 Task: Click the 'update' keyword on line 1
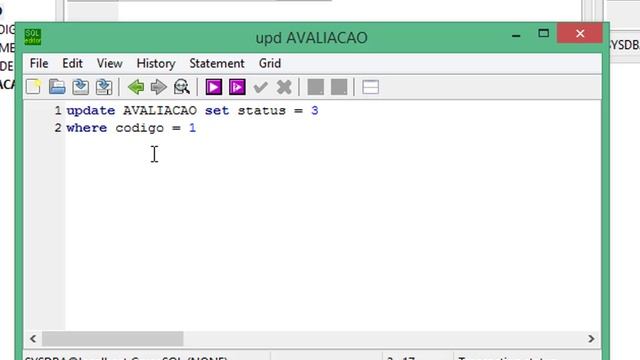click(x=91, y=111)
